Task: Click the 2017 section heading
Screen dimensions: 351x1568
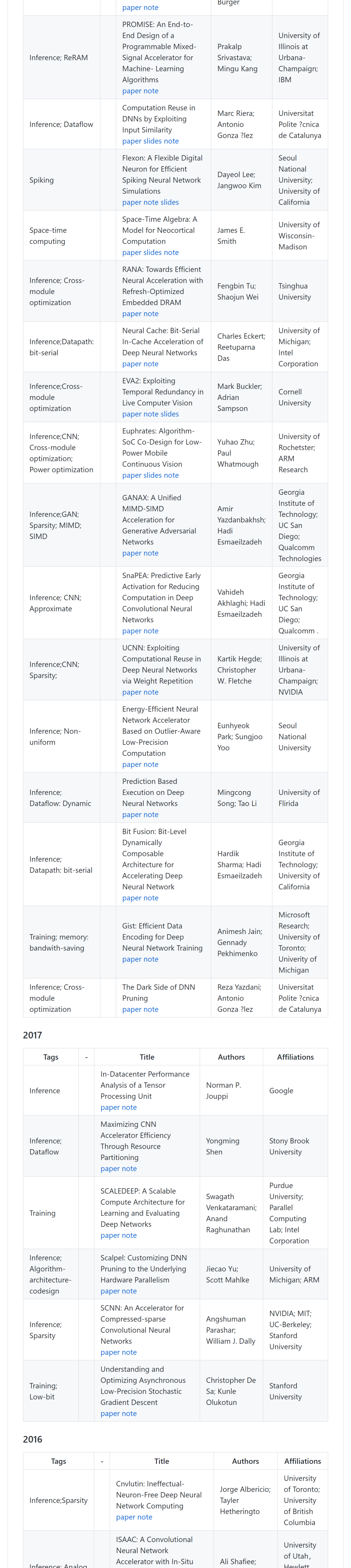Action: coord(32,1035)
